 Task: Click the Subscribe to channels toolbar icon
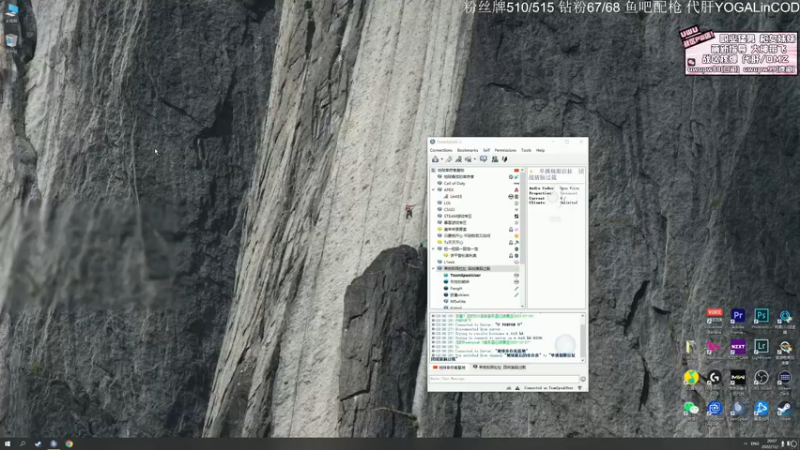click(468, 159)
